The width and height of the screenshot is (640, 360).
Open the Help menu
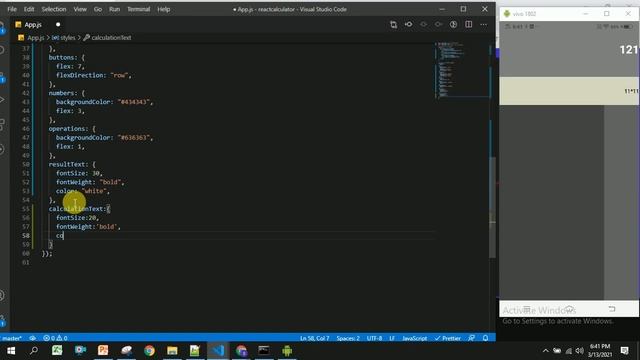click(164, 9)
